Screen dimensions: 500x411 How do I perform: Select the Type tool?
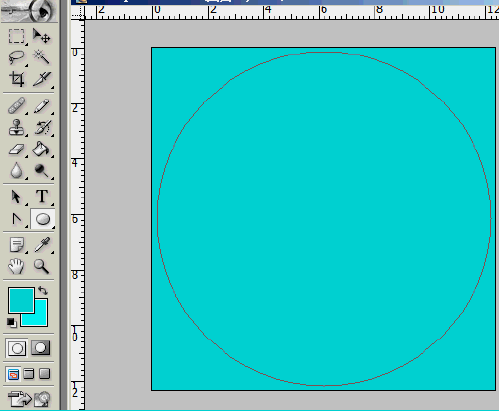[x=42, y=197]
